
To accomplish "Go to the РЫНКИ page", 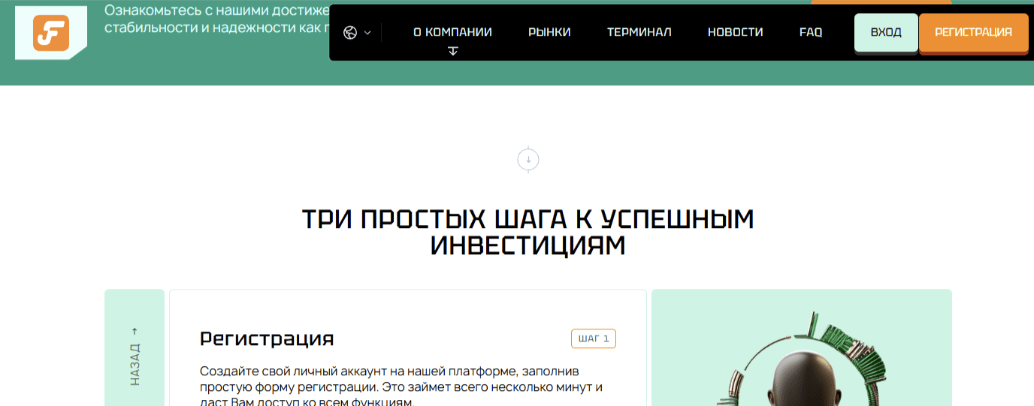I will pyautogui.click(x=549, y=32).
